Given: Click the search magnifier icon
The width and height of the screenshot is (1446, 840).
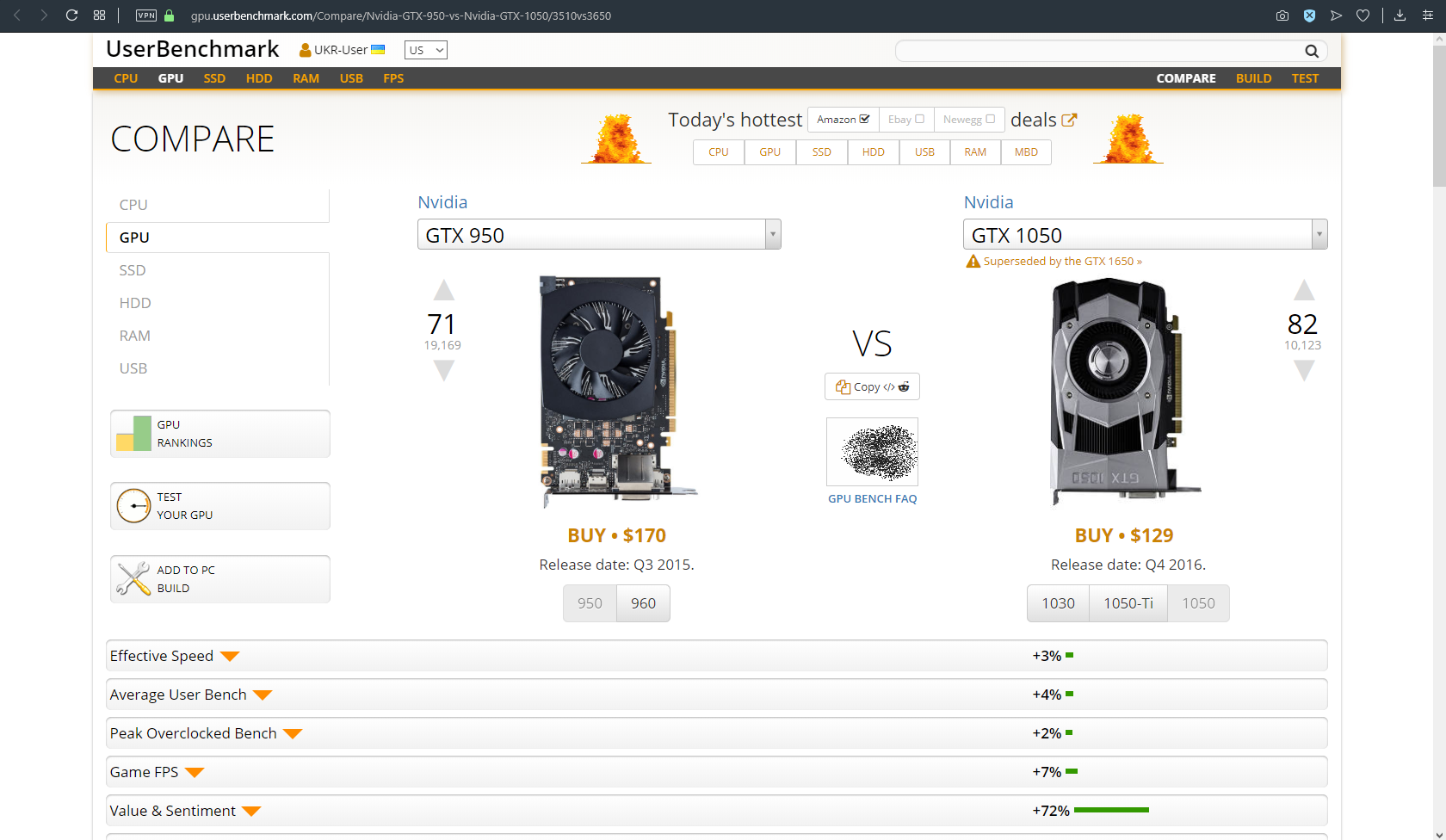Looking at the screenshot, I should coord(1312,51).
